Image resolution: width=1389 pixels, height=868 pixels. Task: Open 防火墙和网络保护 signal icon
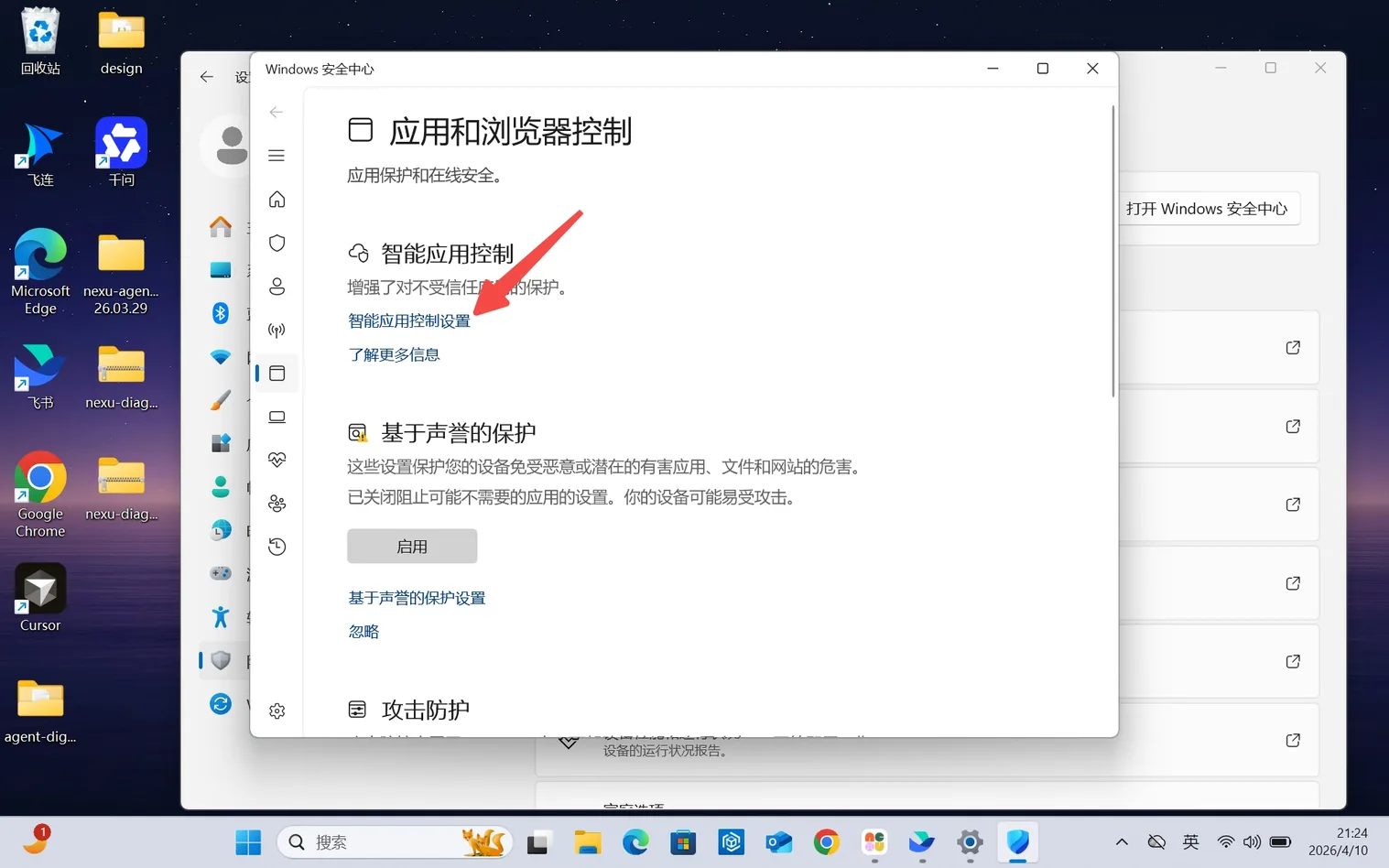pyautogui.click(x=277, y=330)
